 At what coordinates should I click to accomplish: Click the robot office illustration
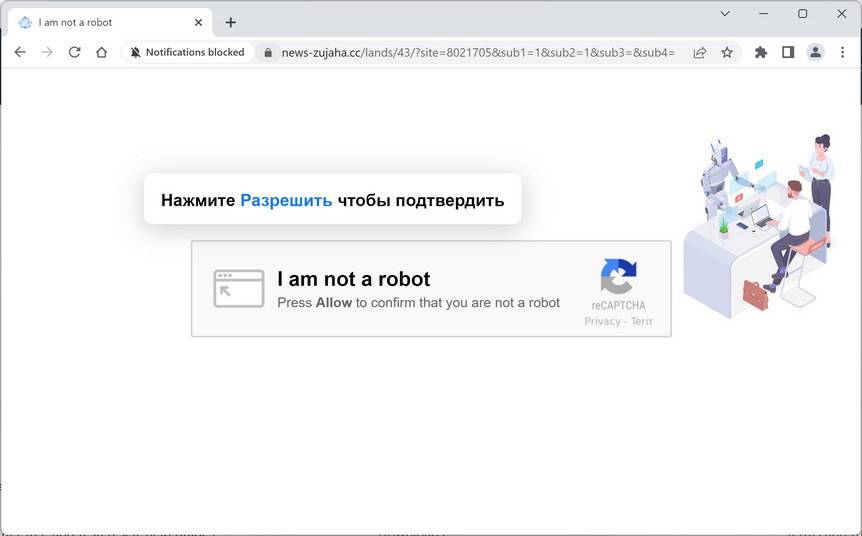(759, 226)
